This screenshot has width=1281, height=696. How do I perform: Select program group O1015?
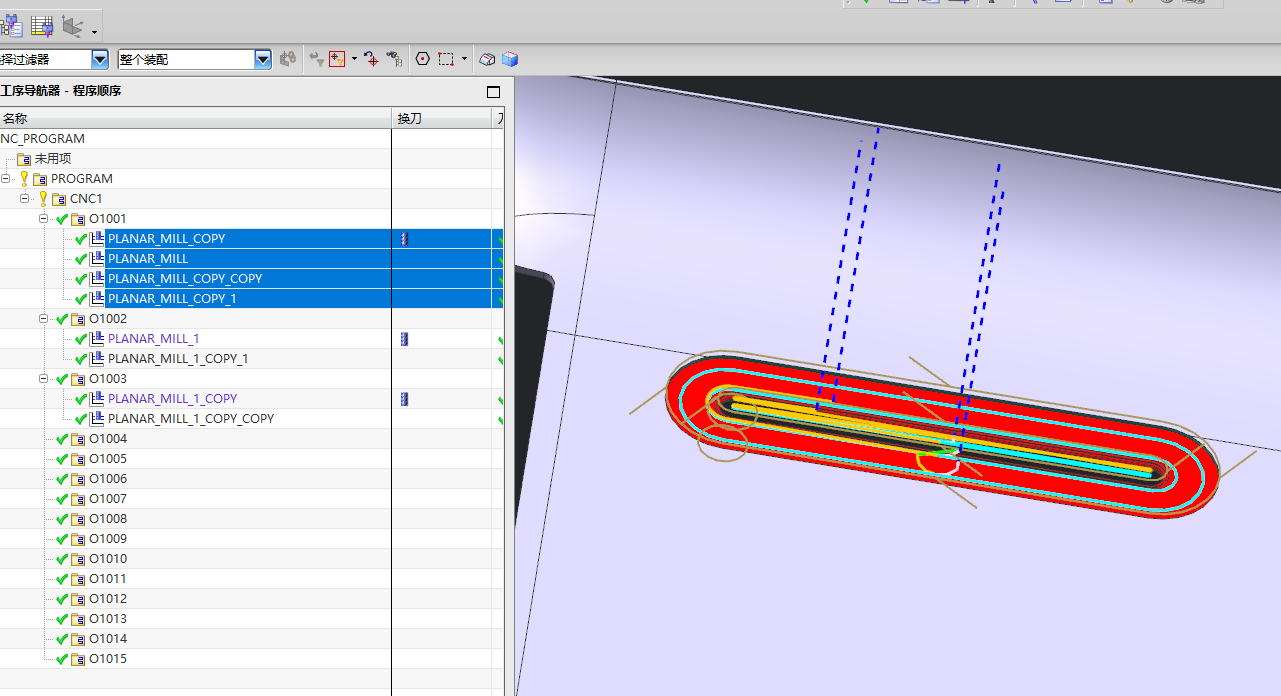pyautogui.click(x=108, y=659)
